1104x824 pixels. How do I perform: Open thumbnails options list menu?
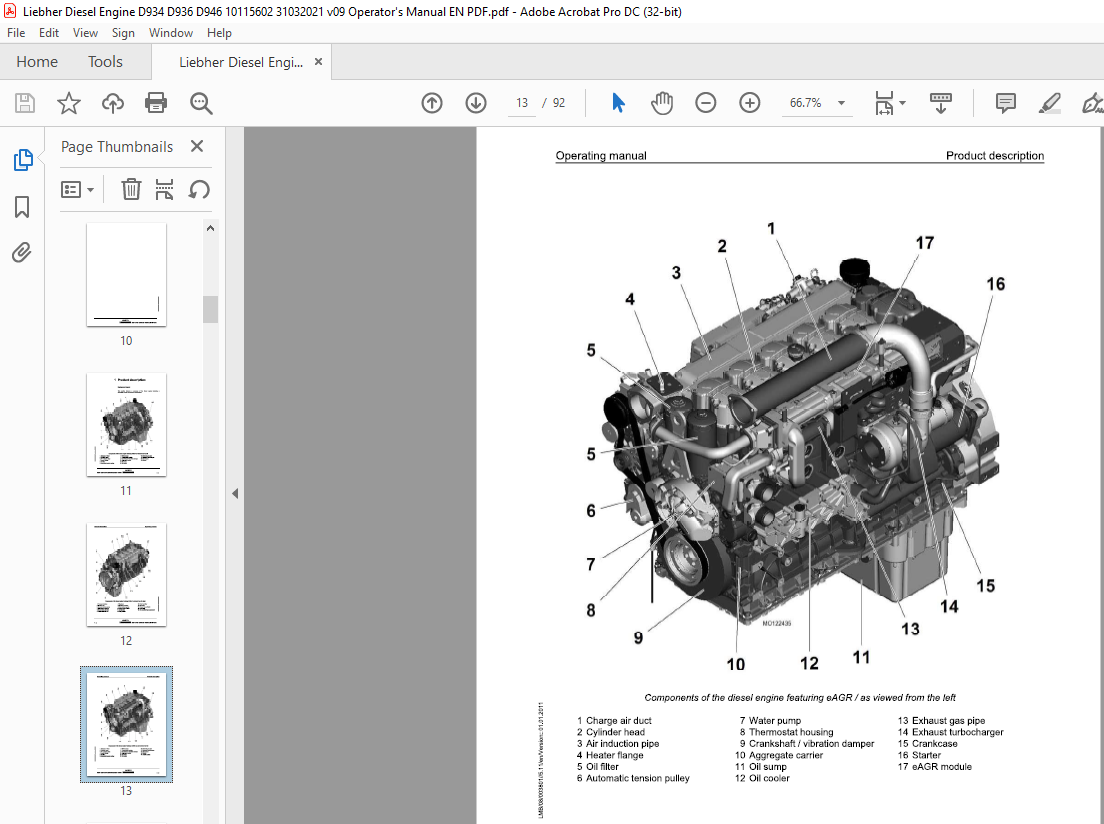[77, 189]
